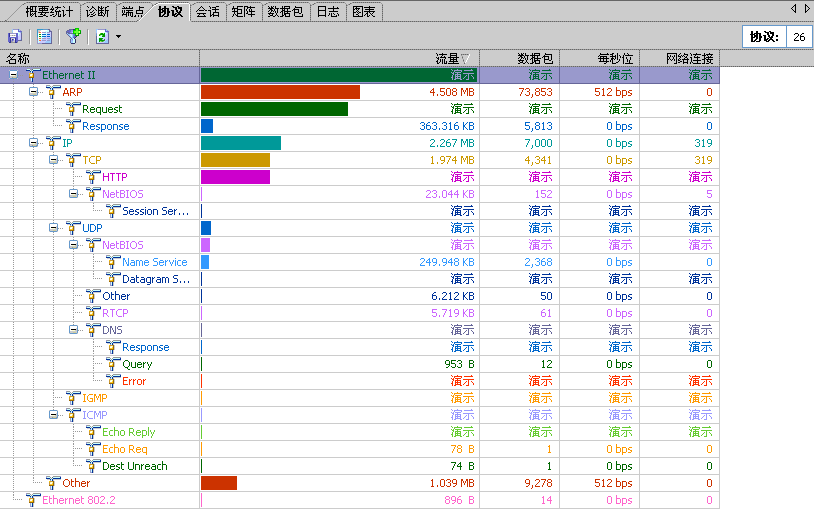The image size is (814, 511).
Task: Collapse the Ethernet II tree node
Action: 13,75
